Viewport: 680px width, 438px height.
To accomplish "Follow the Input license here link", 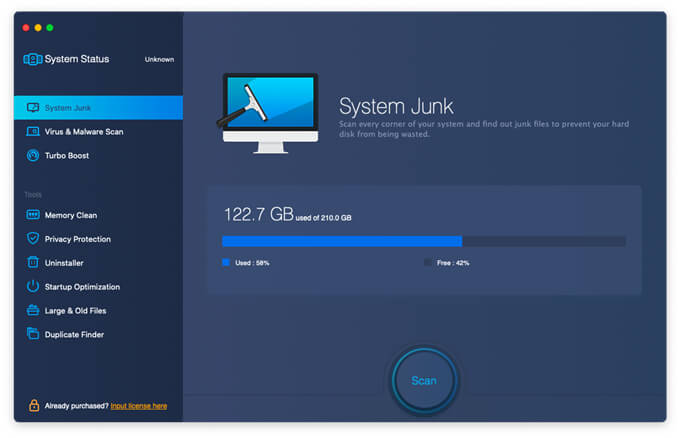I will (139, 406).
